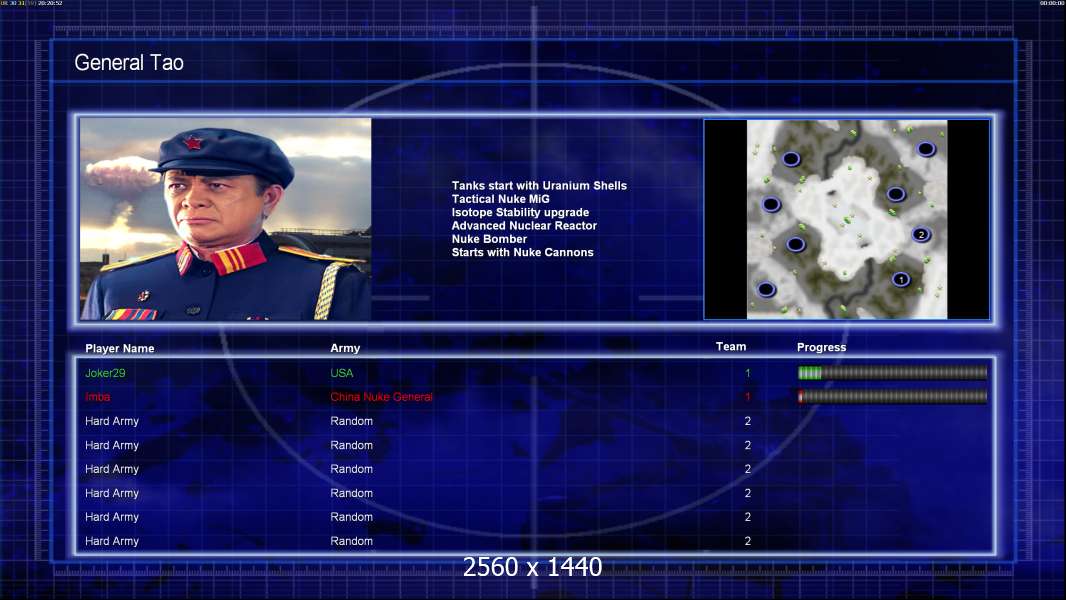Click General Tao's portrait image
The width and height of the screenshot is (1066, 600).
[x=226, y=219]
